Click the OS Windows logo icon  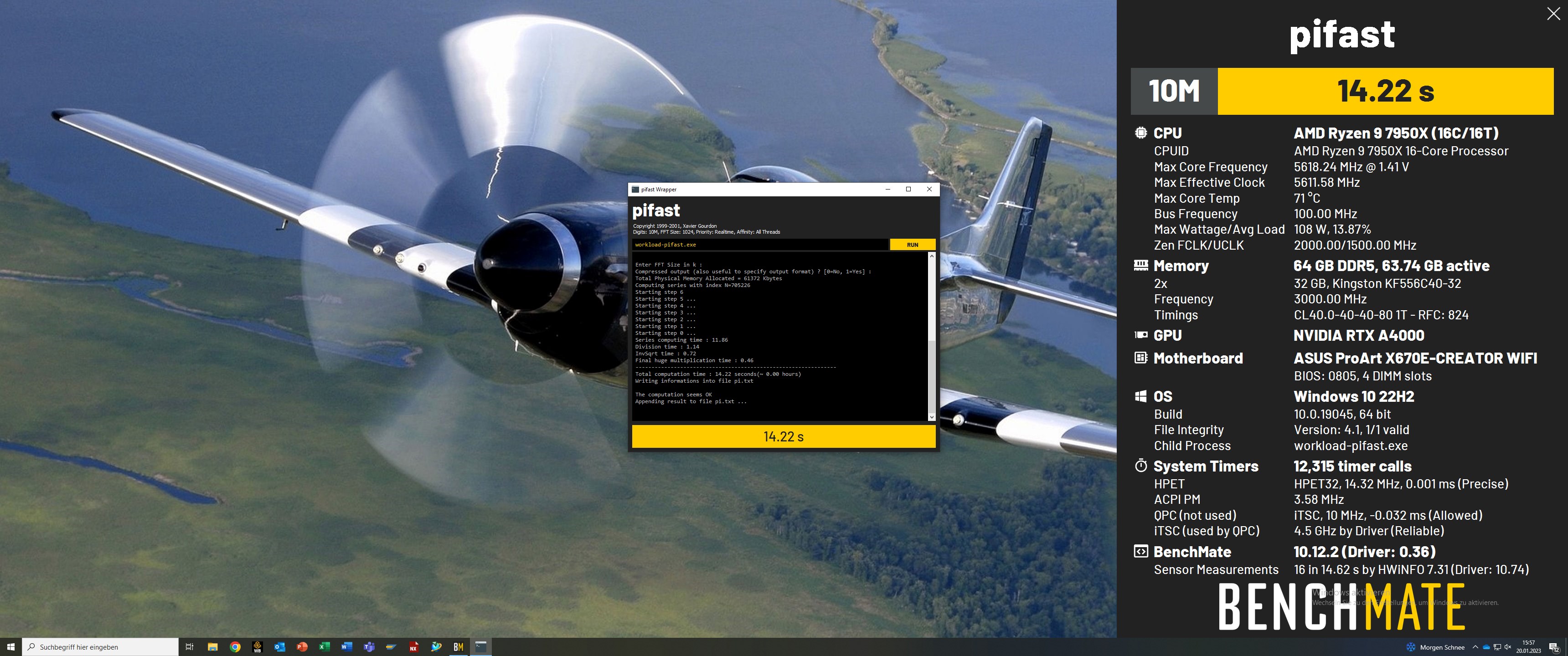point(1141,396)
